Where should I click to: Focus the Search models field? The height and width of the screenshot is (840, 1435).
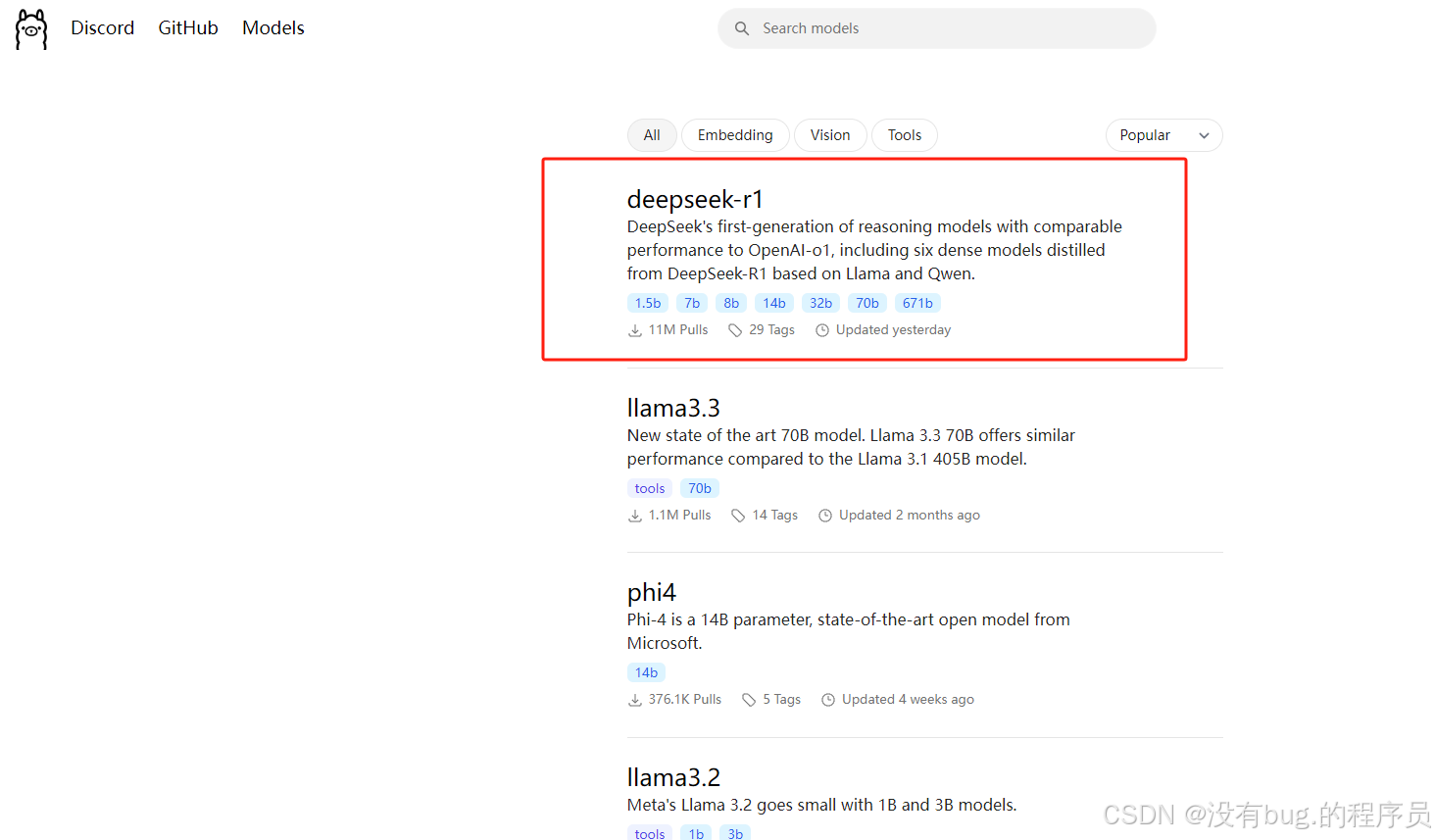coord(936,28)
